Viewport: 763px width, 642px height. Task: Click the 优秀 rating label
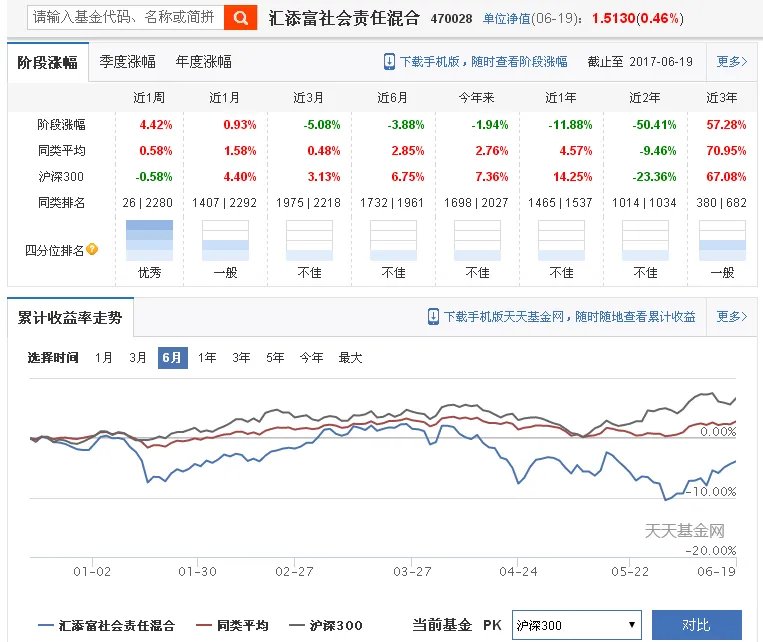[x=149, y=273]
